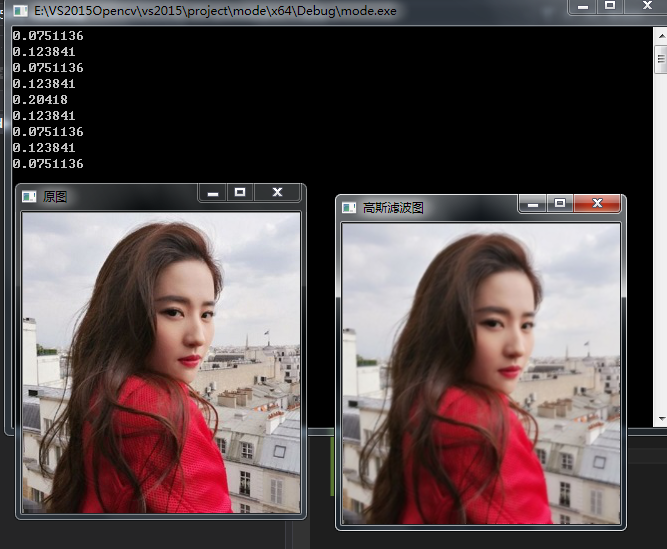Maximize the mode.exe console window
Screen dimensions: 667x549
[x=610, y=6]
